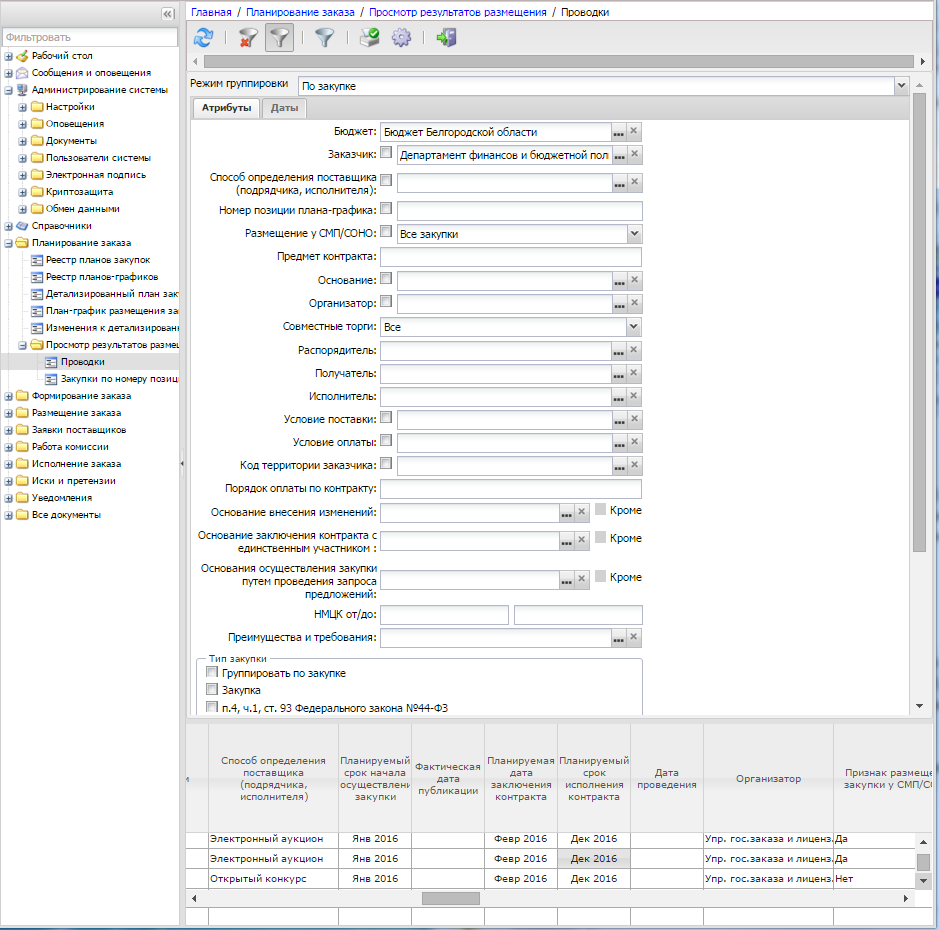Open the ellipsis picker for Заказчик field

pos(619,156)
